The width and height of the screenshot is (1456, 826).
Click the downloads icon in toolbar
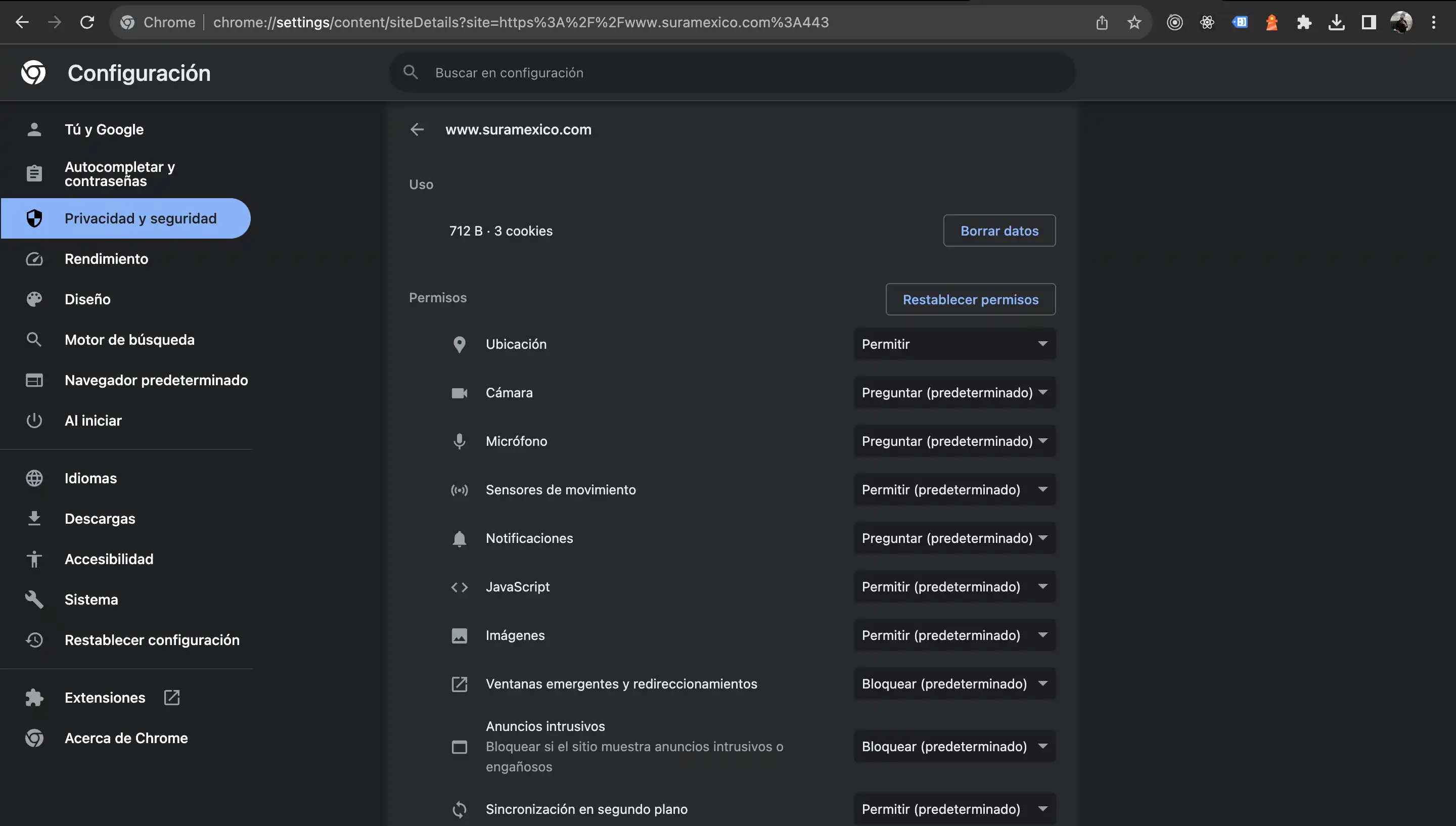click(1336, 22)
